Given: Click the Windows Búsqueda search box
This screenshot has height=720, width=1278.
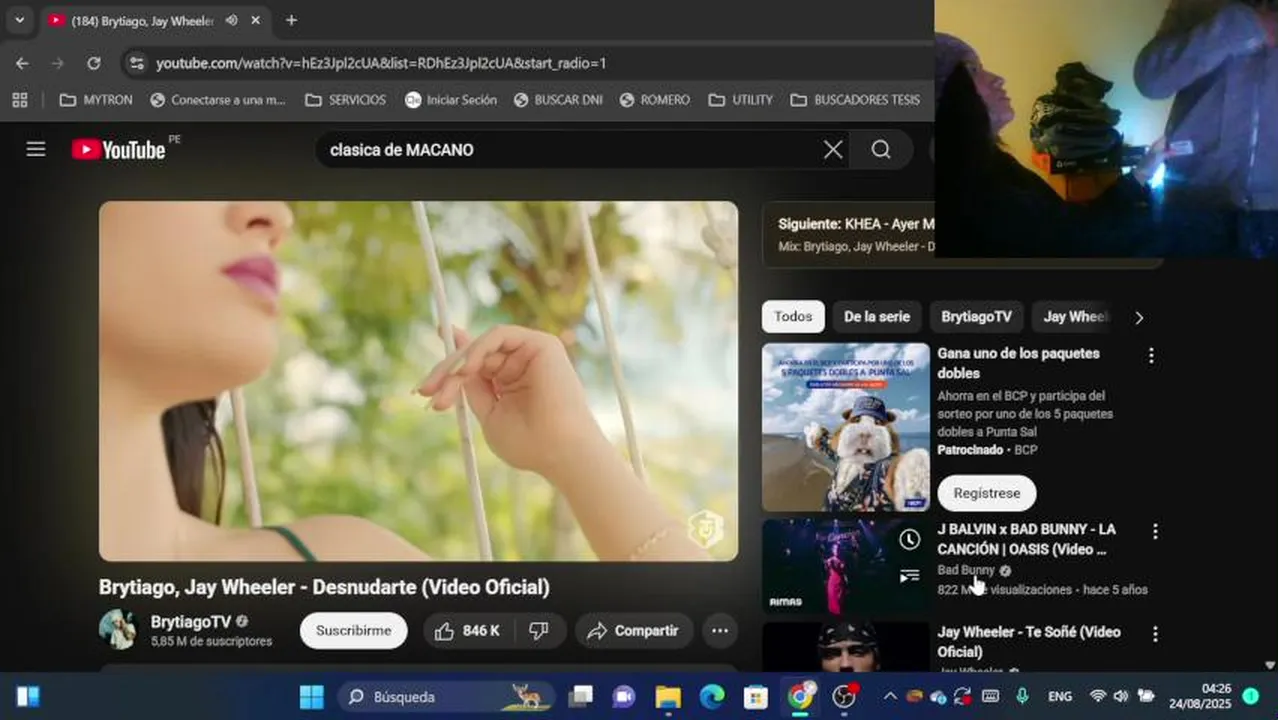Looking at the screenshot, I should click(444, 696).
